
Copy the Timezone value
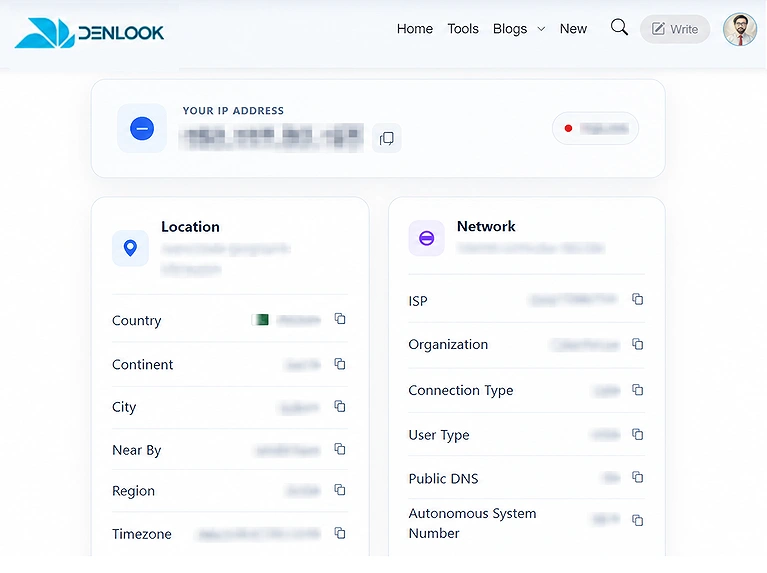coord(340,533)
